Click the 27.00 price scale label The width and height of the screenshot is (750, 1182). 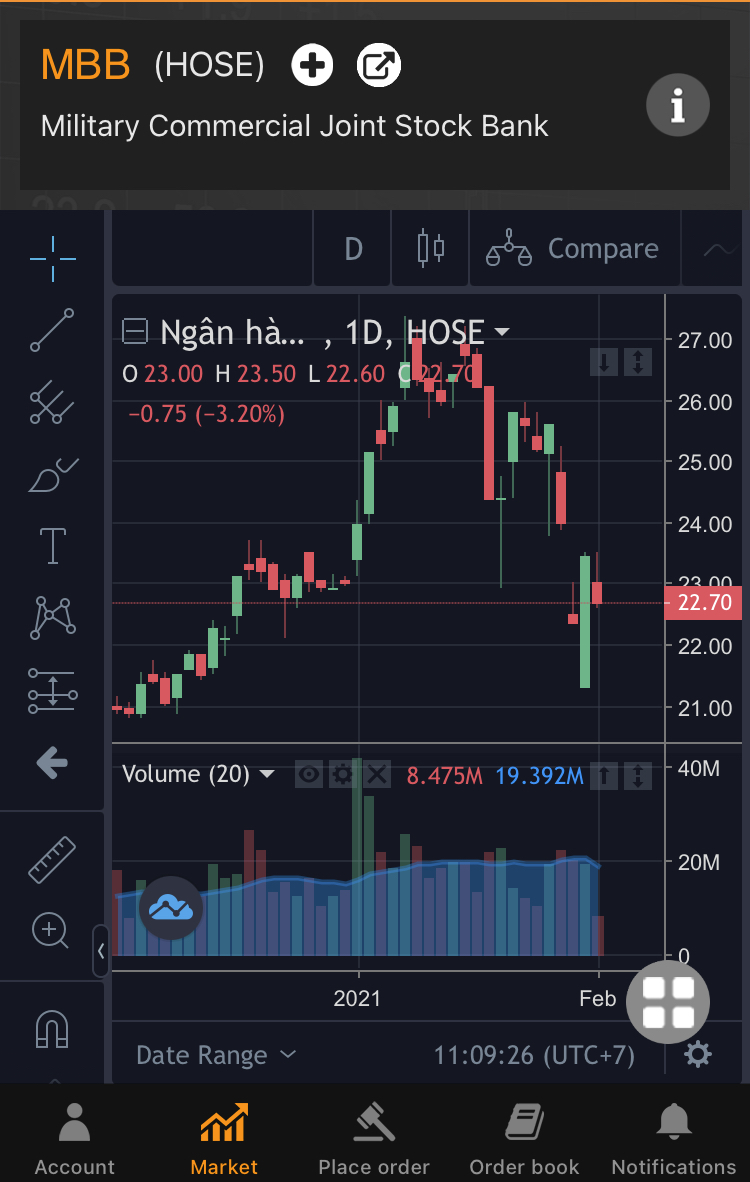(x=705, y=341)
